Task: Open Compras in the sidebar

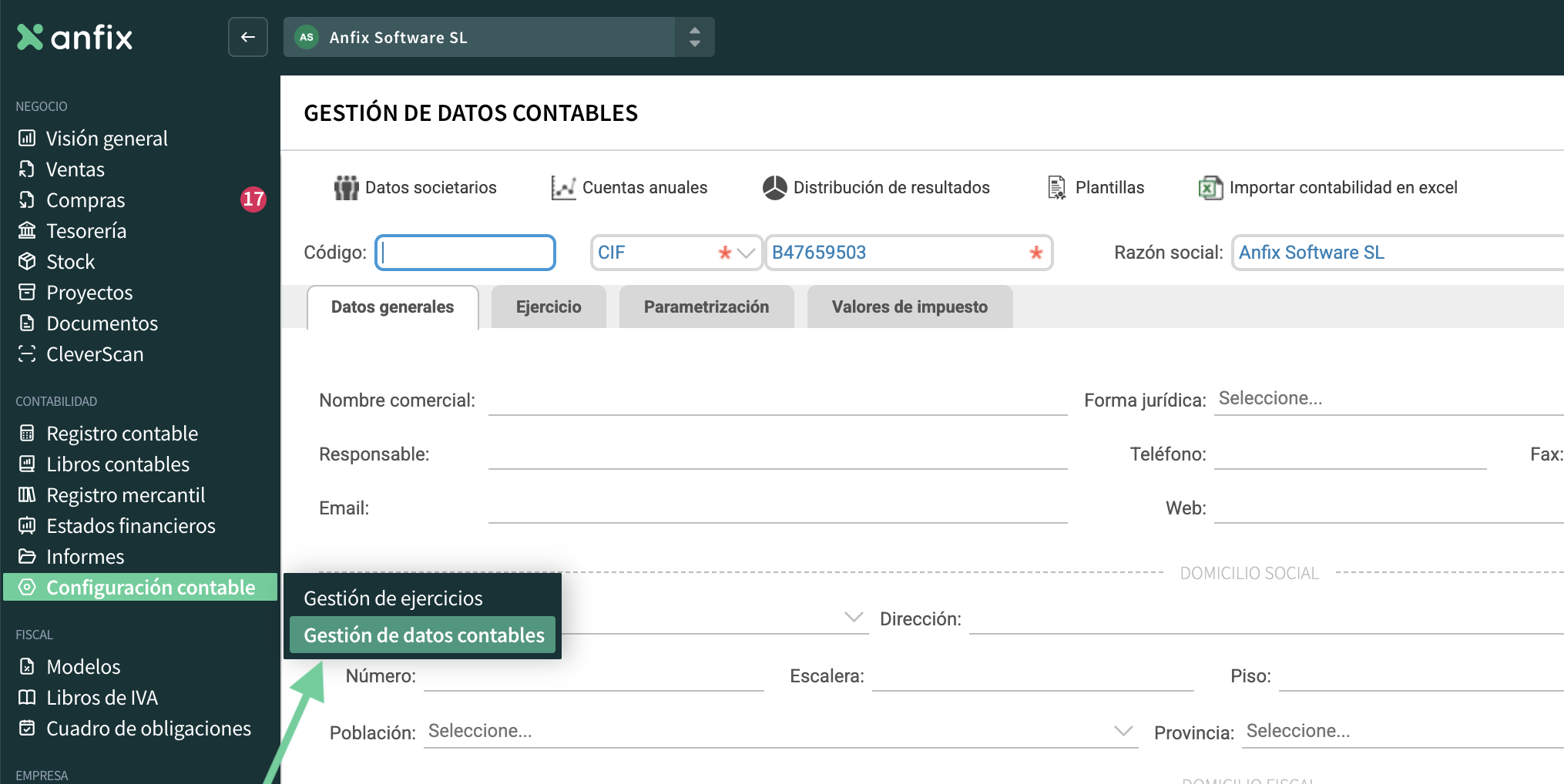Action: pyautogui.click(x=86, y=200)
